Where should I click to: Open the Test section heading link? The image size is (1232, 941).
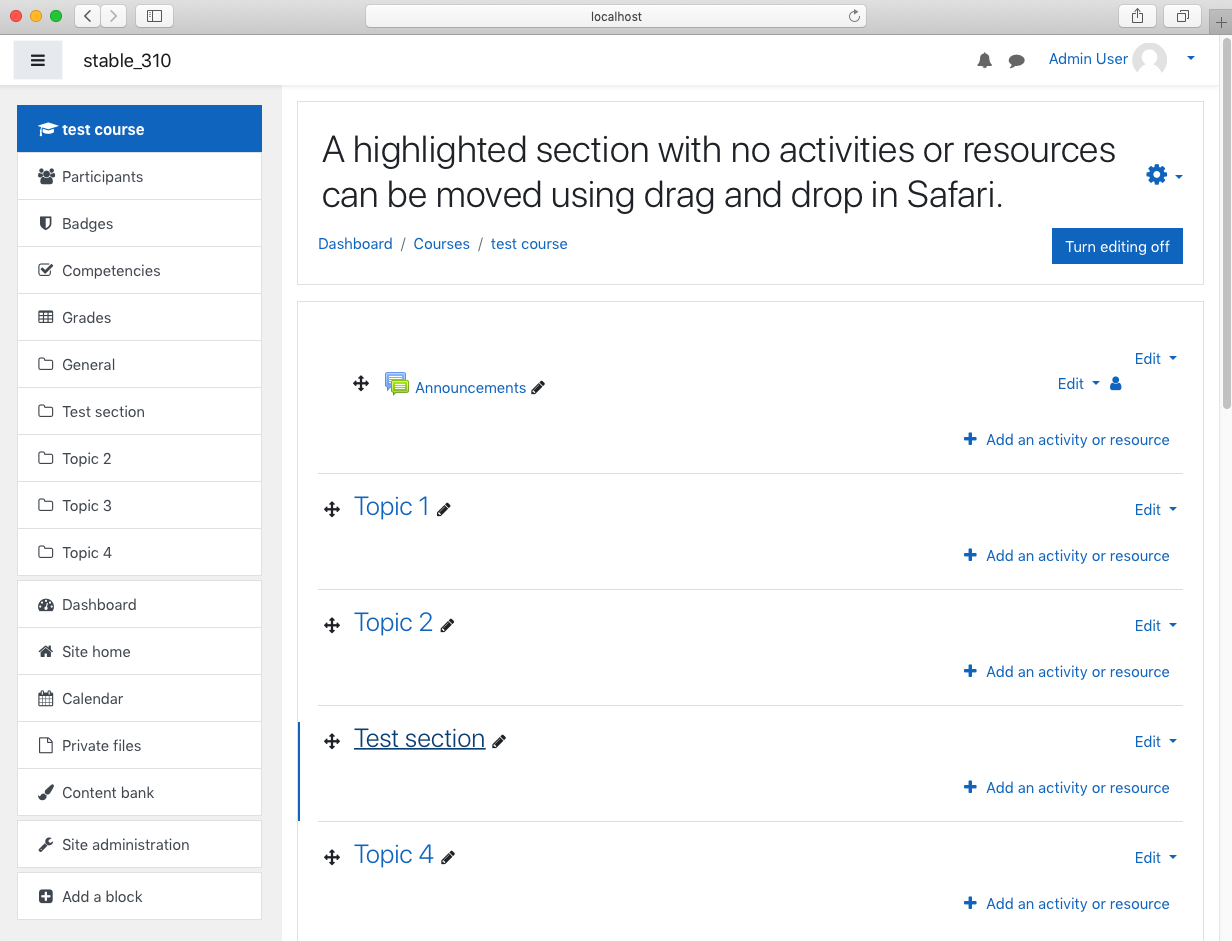point(419,739)
